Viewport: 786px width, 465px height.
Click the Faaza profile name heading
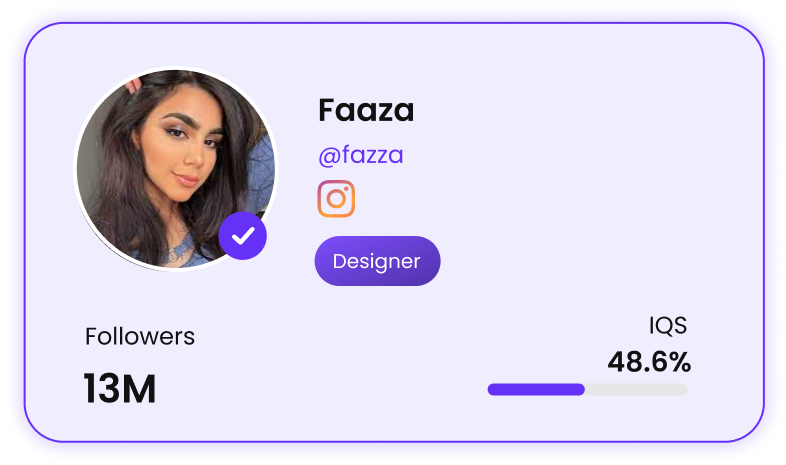[366, 110]
